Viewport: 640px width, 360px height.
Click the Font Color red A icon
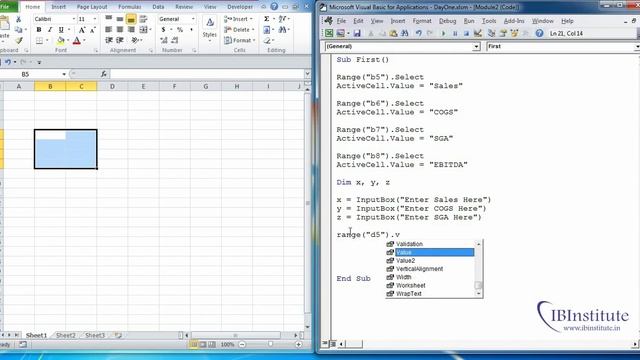(x=77, y=40)
